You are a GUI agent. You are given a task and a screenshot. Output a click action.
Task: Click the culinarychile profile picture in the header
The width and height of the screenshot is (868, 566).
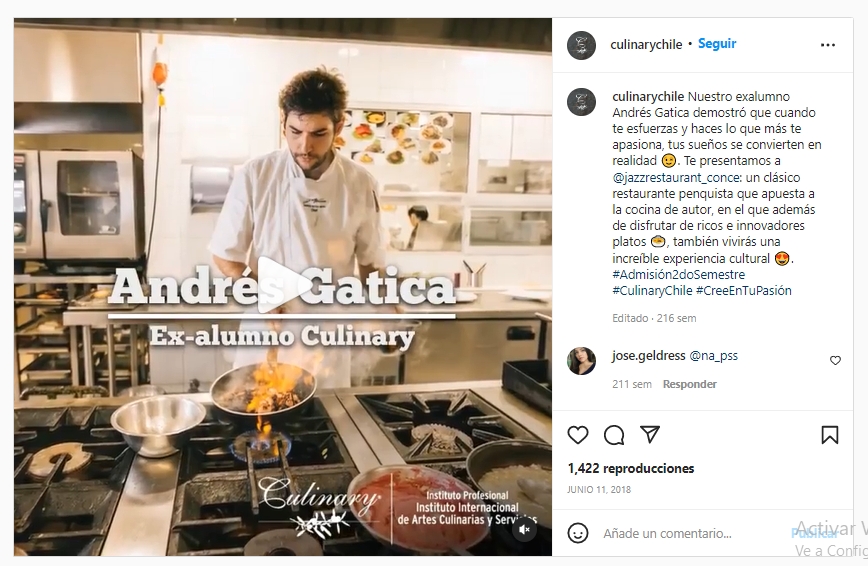(x=581, y=45)
